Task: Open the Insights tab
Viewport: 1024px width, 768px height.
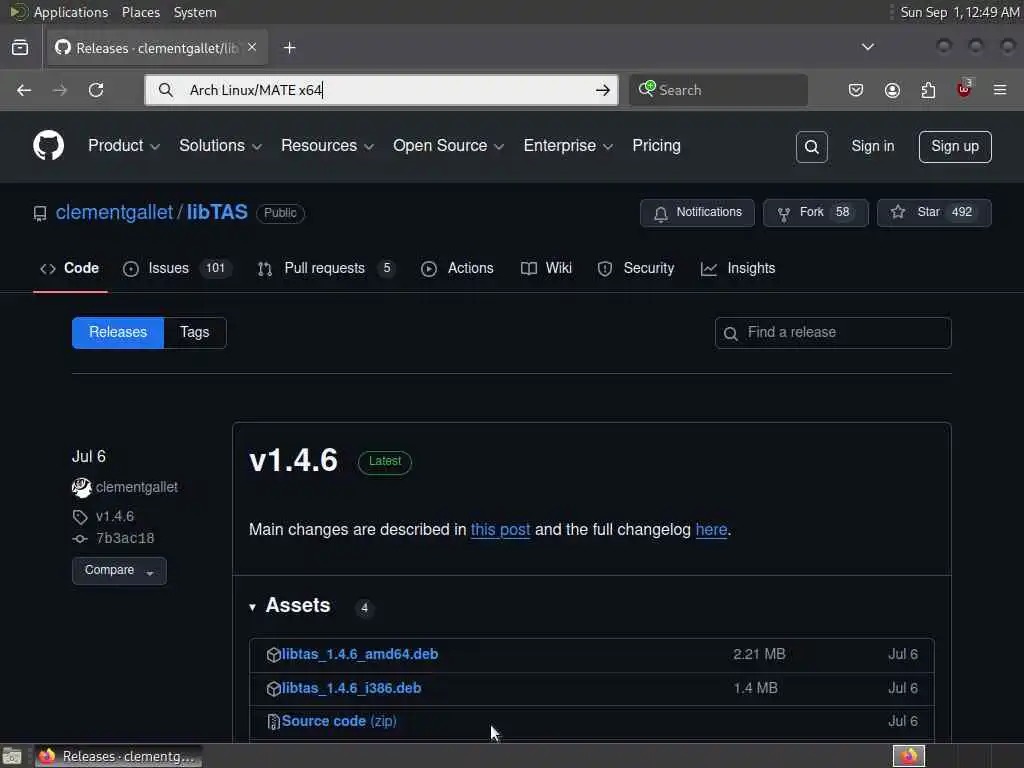Action: point(738,268)
